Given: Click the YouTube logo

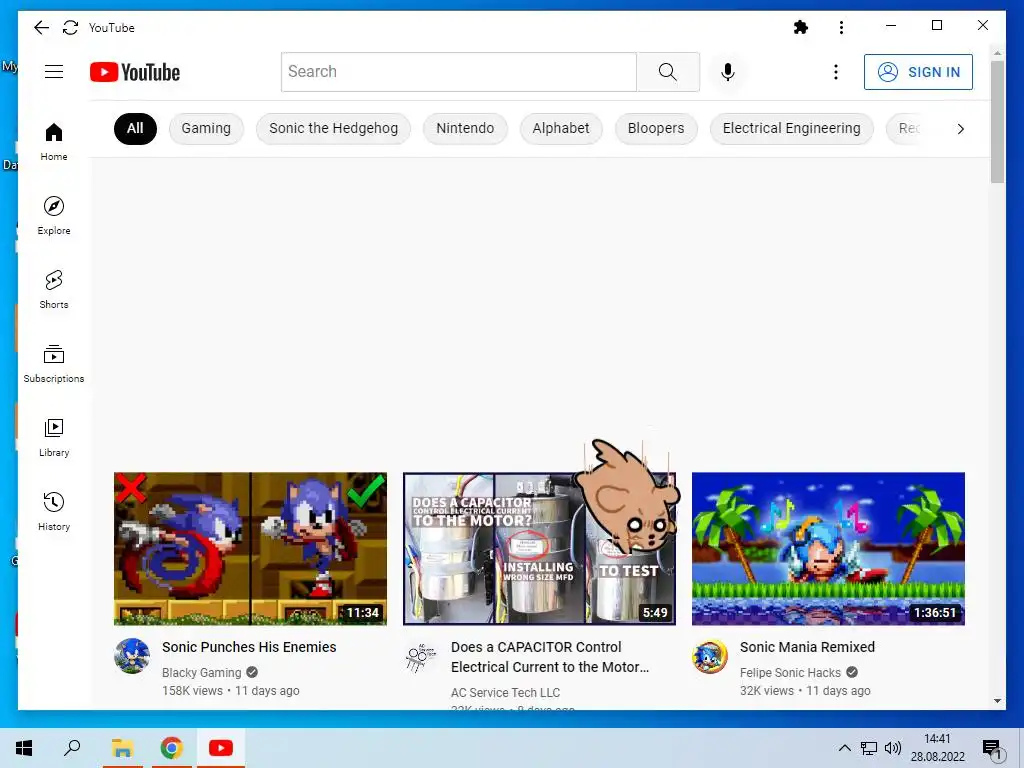Looking at the screenshot, I should tap(135, 72).
